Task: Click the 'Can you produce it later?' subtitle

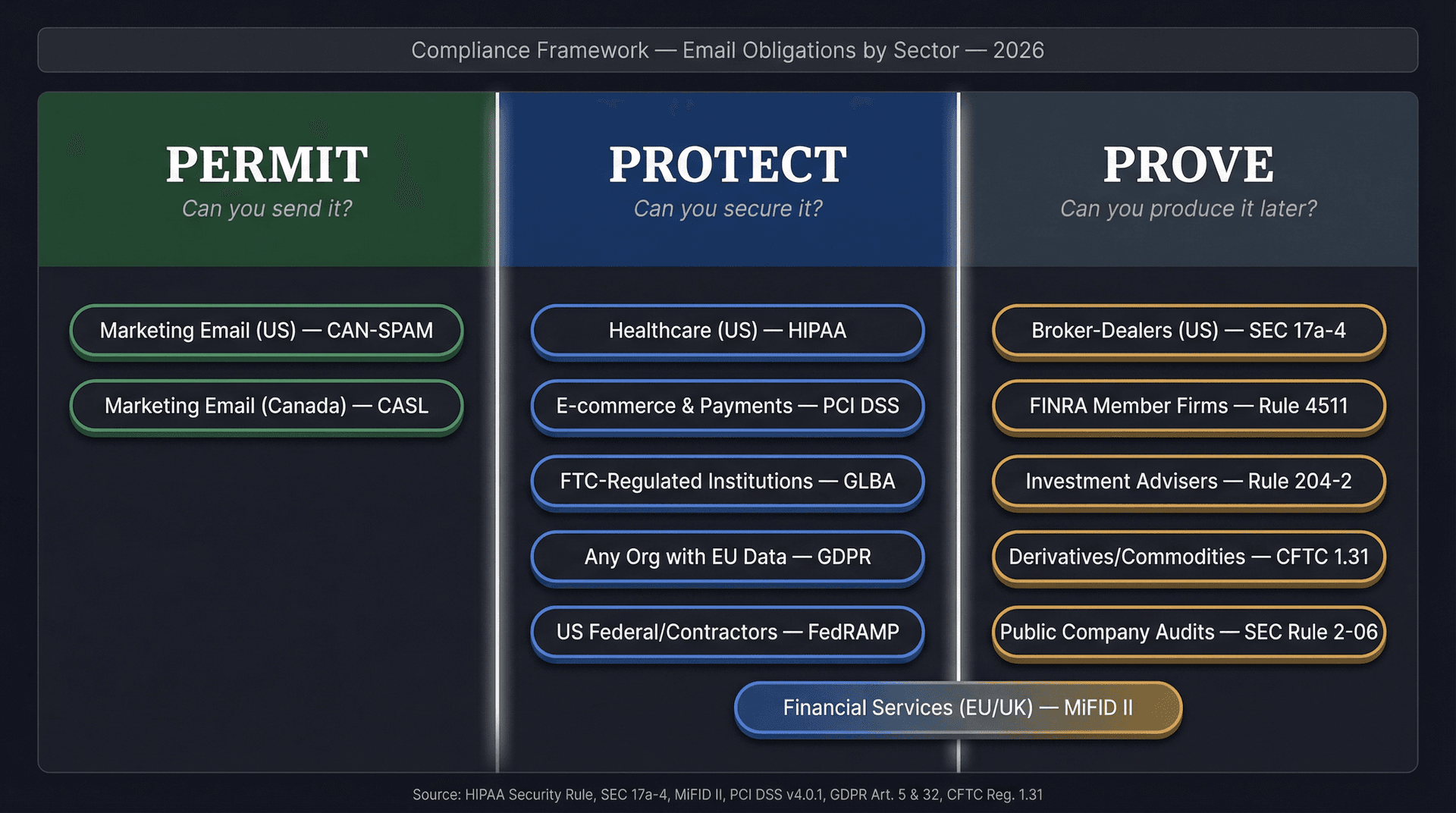Action: 1188,209
